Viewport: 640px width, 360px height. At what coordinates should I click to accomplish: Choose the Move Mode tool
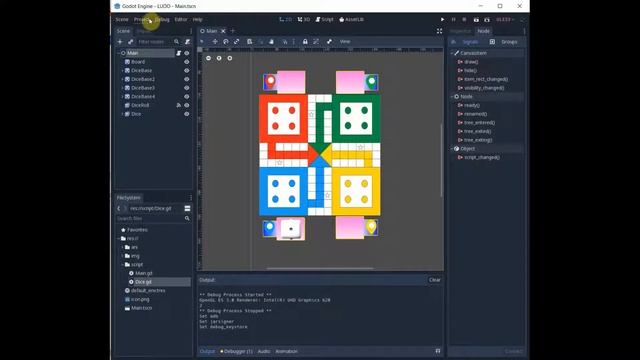(215, 42)
